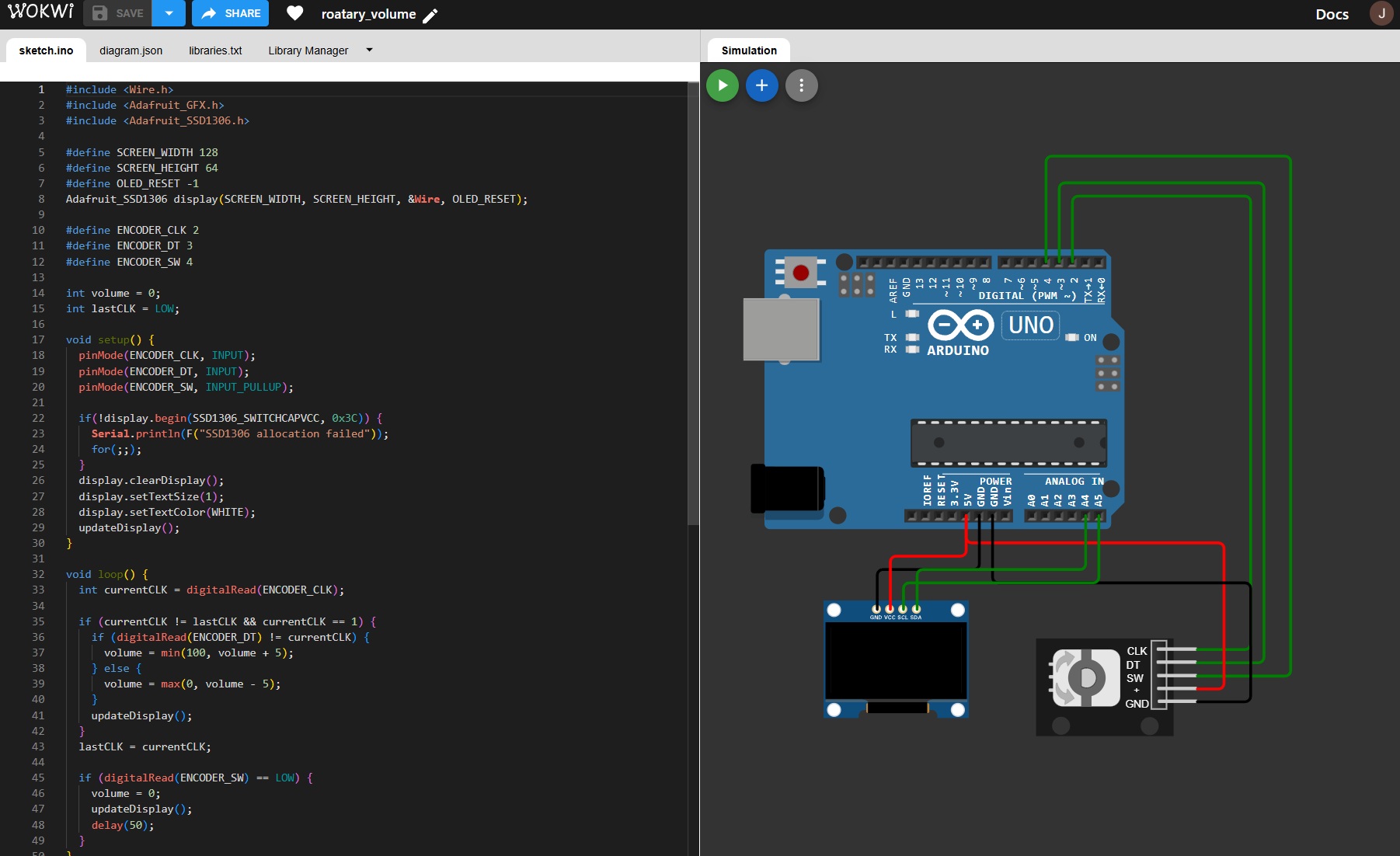Screen dimensions: 1400x856
Task: Click line number 22 in gutter
Action: (x=38, y=418)
